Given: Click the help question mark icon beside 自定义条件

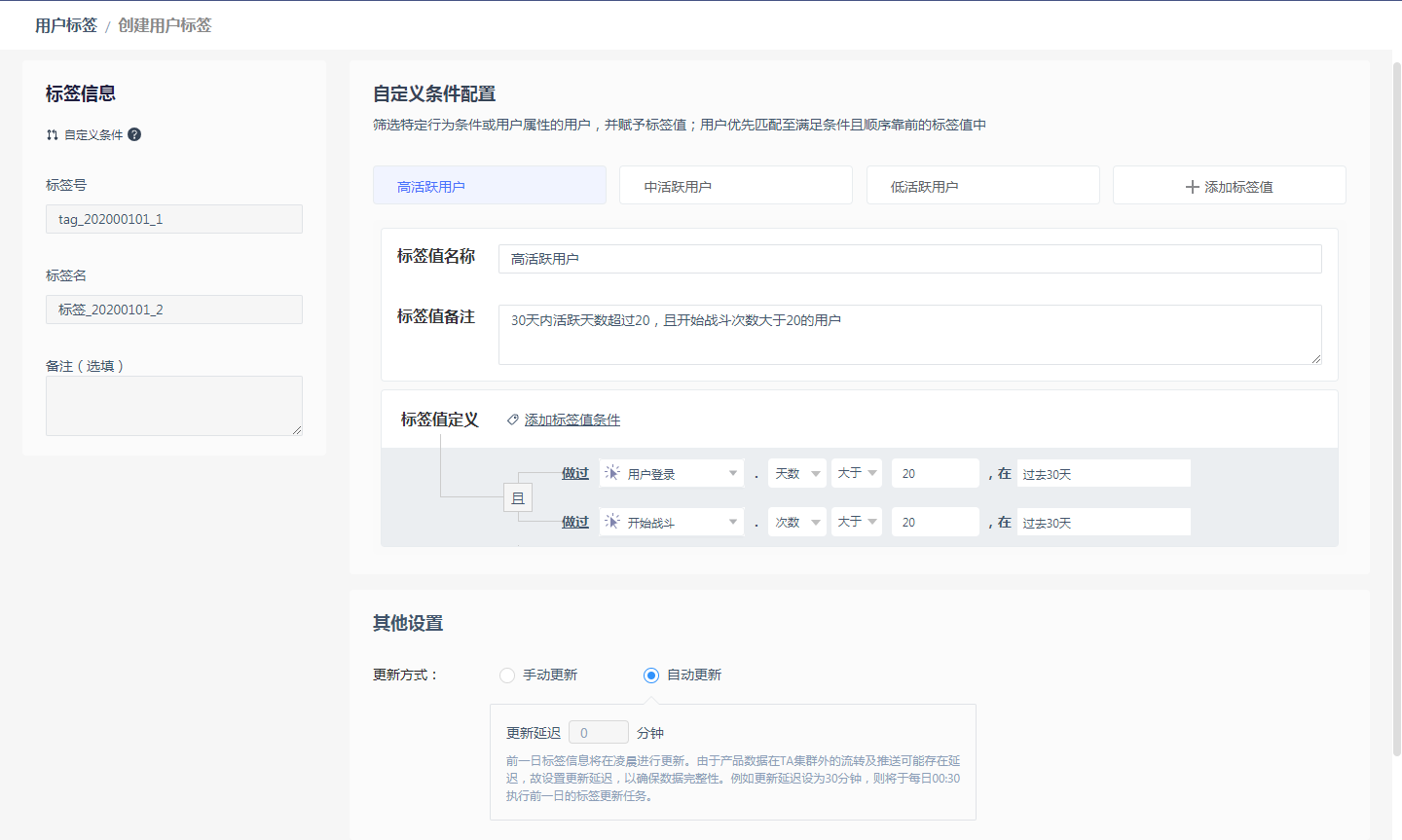Looking at the screenshot, I should pyautogui.click(x=134, y=134).
